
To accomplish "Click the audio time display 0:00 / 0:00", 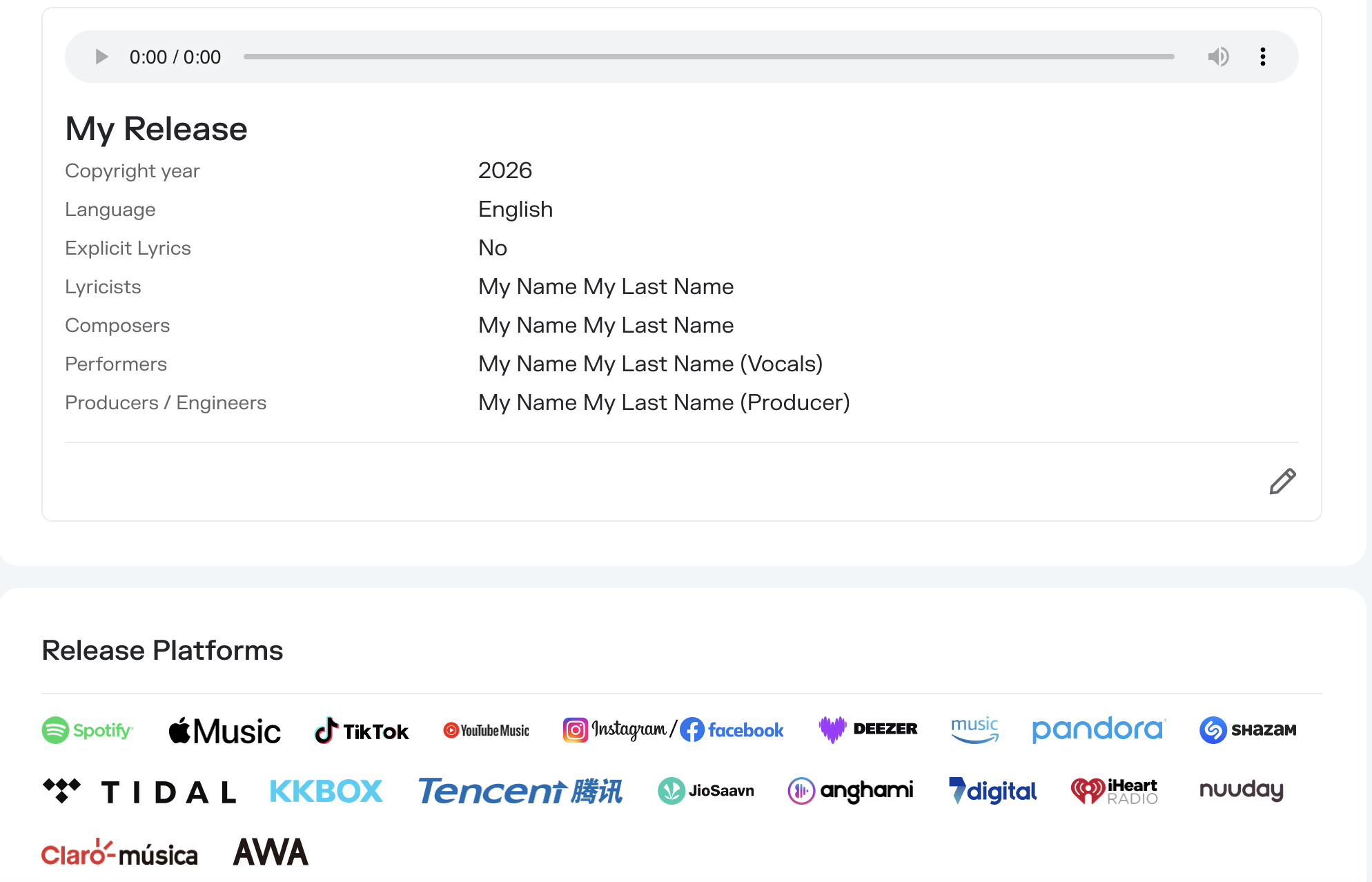I will coord(175,57).
